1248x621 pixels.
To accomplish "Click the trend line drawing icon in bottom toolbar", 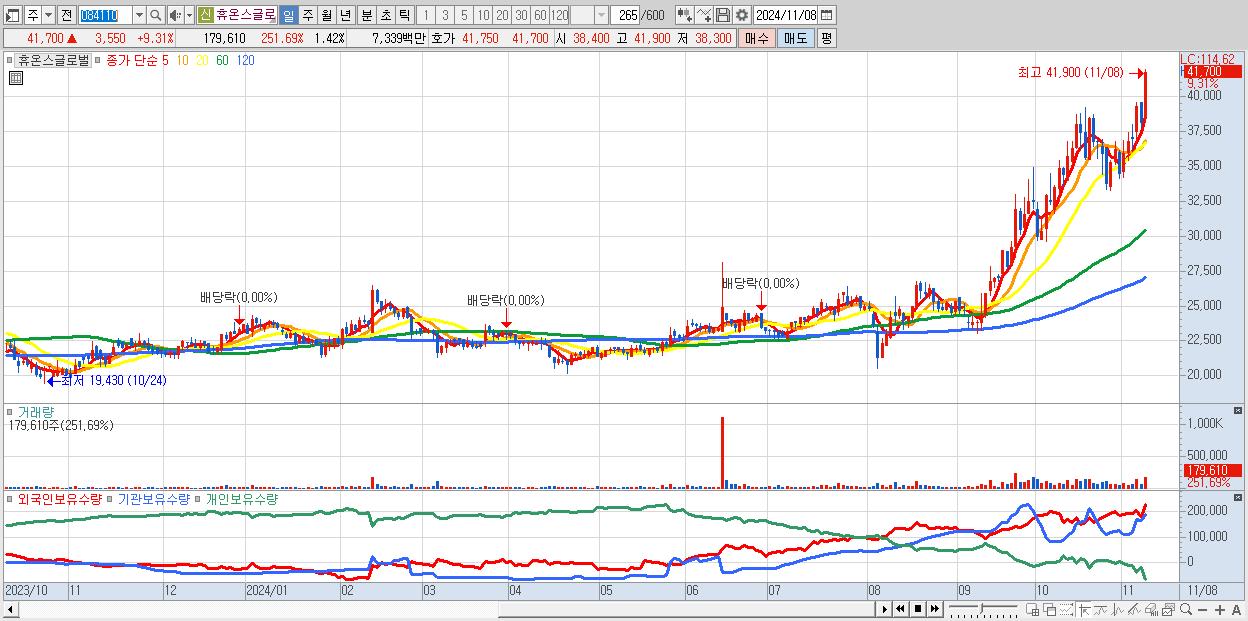I will [1101, 610].
